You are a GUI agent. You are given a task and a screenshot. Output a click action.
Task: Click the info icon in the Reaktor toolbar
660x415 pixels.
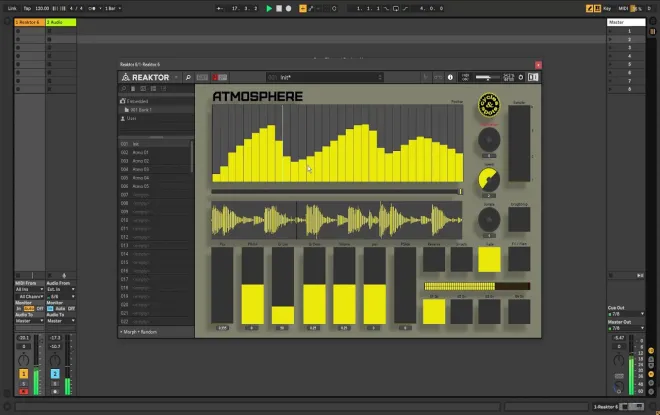tap(450, 77)
